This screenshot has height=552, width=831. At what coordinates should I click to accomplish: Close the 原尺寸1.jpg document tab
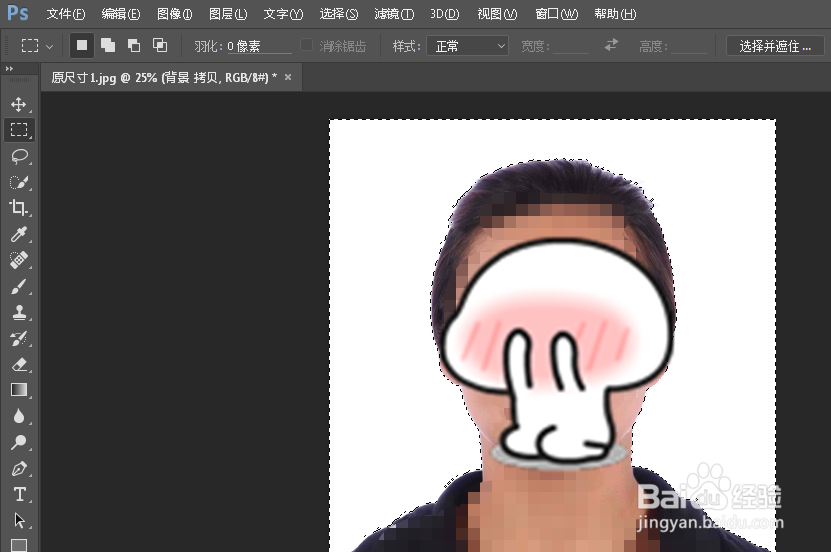pos(288,77)
